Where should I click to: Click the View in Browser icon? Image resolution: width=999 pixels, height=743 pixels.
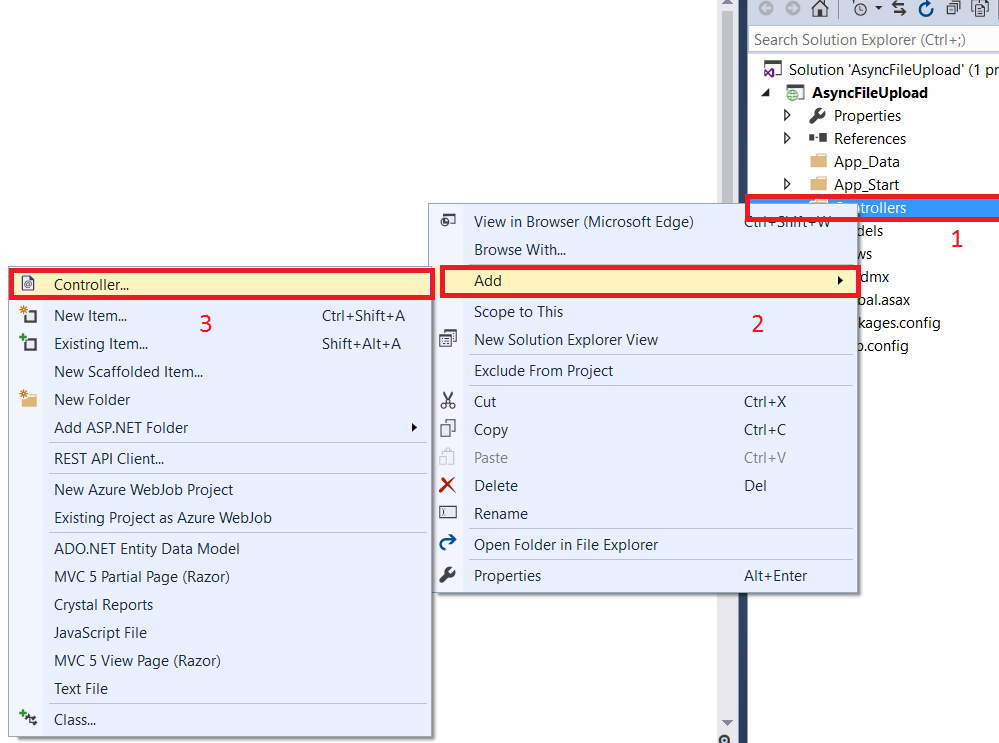(448, 220)
